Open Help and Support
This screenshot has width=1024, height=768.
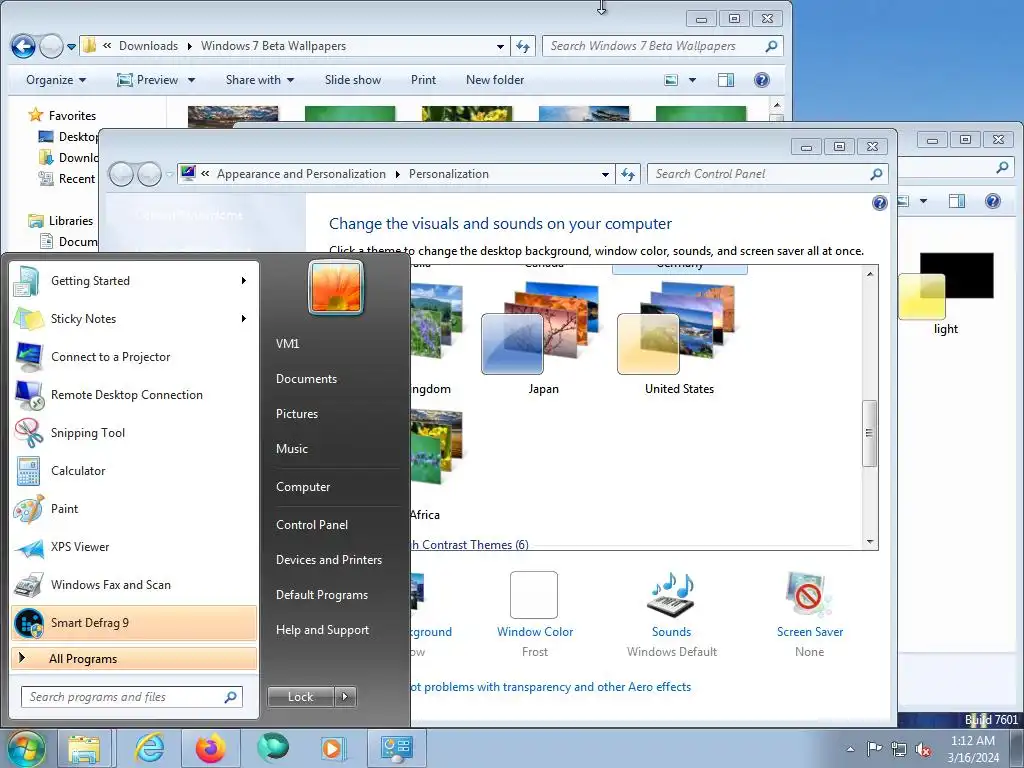(x=322, y=630)
